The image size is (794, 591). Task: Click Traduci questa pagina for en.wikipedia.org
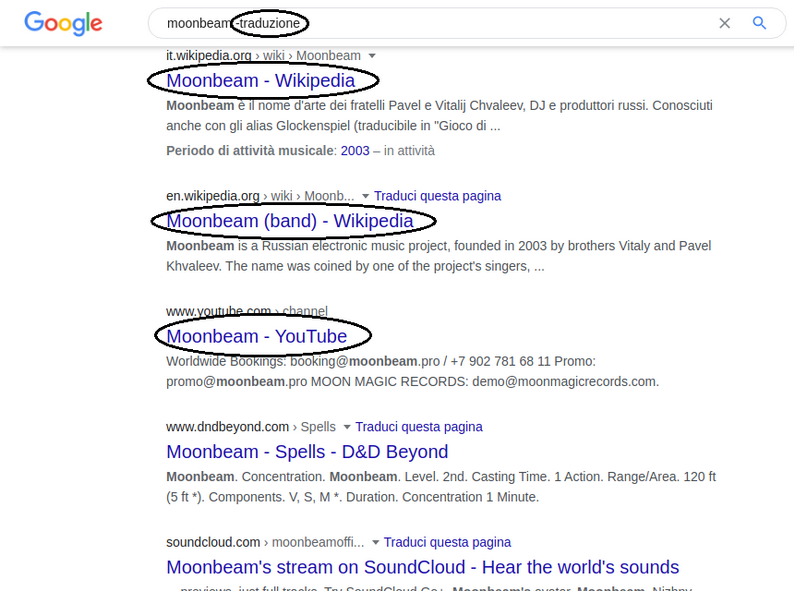click(438, 196)
